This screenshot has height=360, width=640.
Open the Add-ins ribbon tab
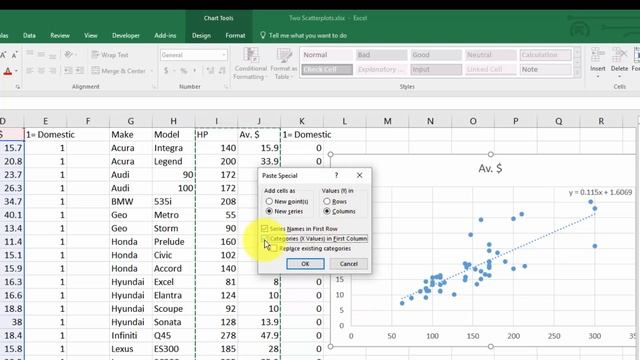[x=165, y=36]
